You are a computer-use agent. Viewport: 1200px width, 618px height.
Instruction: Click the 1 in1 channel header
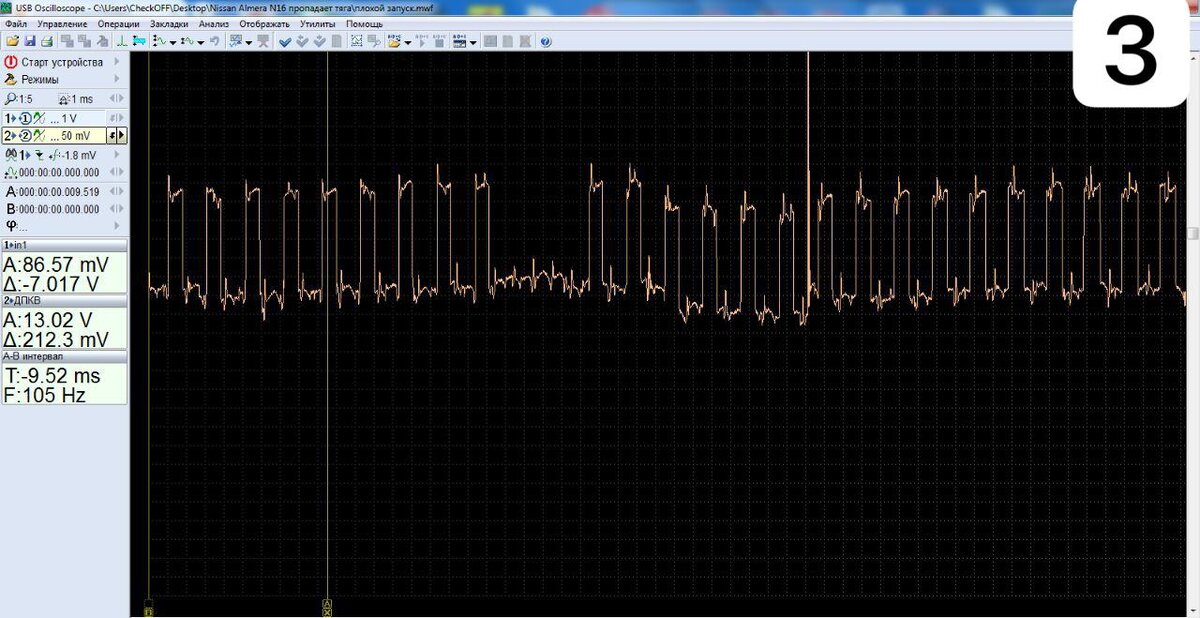(64, 245)
